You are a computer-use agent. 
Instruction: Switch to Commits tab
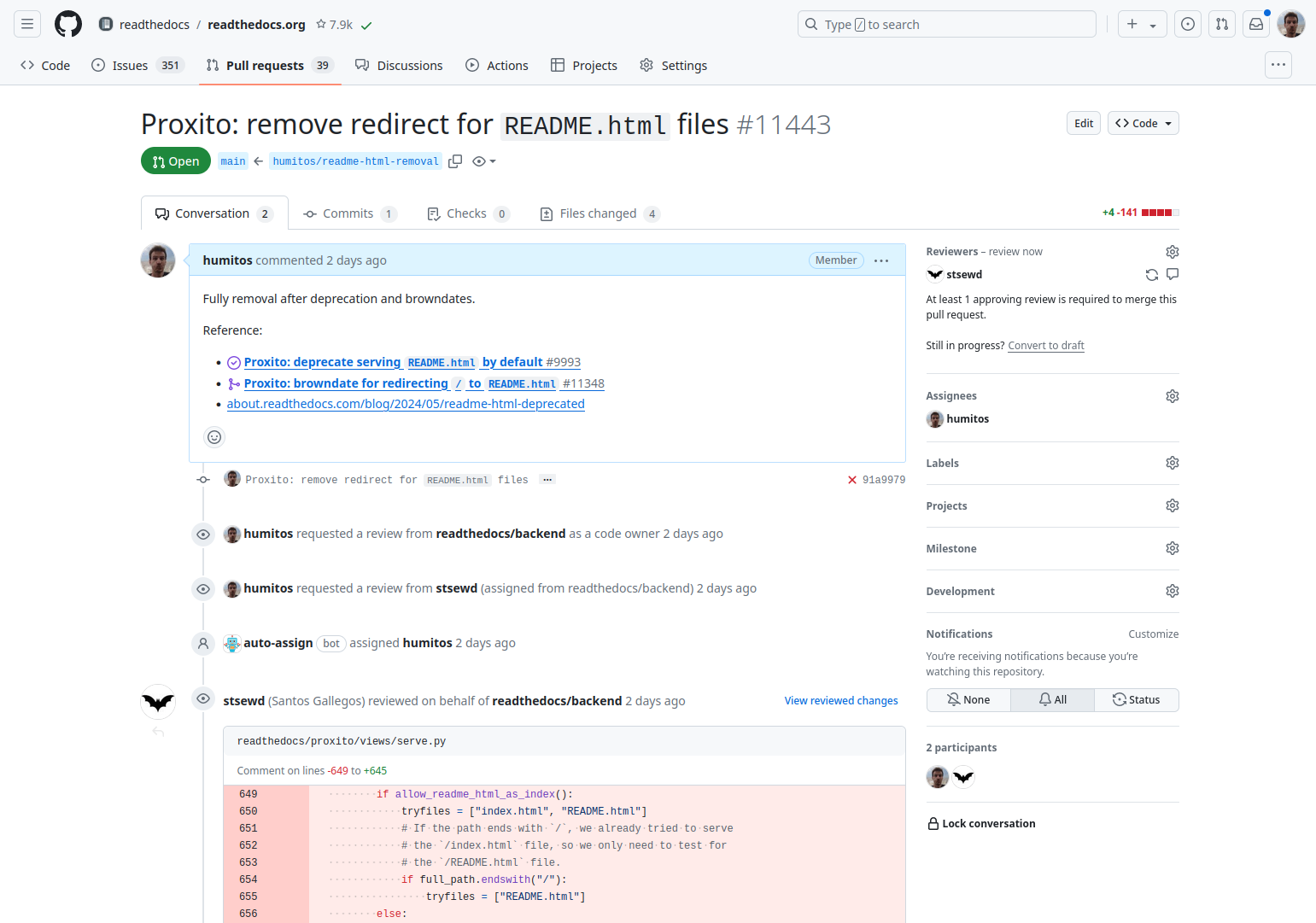point(350,213)
